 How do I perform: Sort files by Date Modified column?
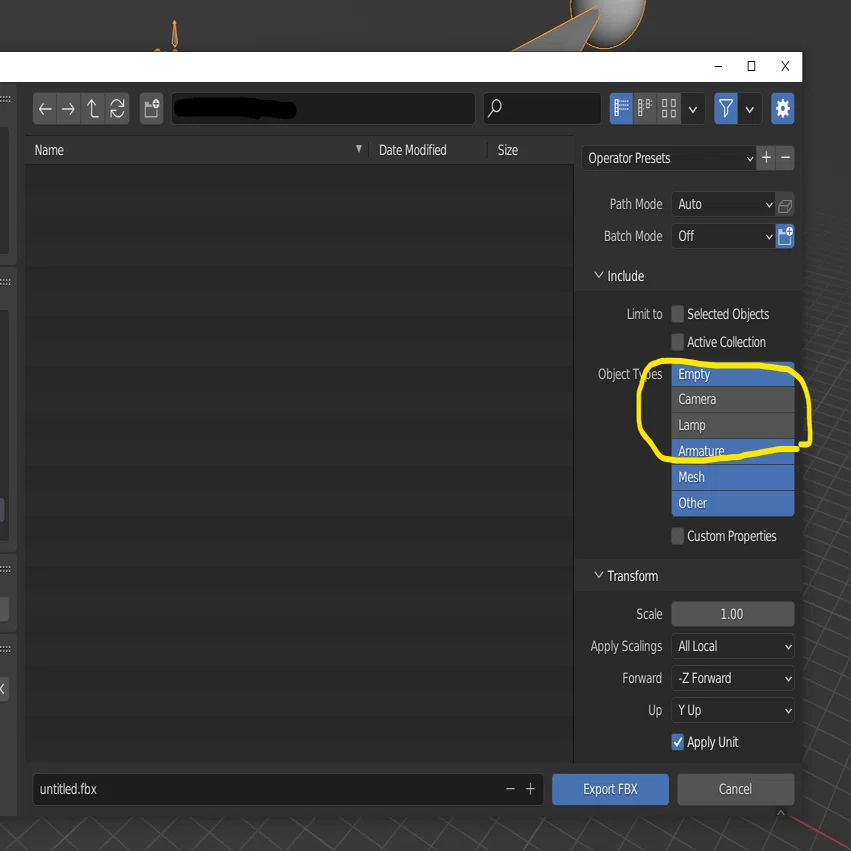(x=428, y=150)
